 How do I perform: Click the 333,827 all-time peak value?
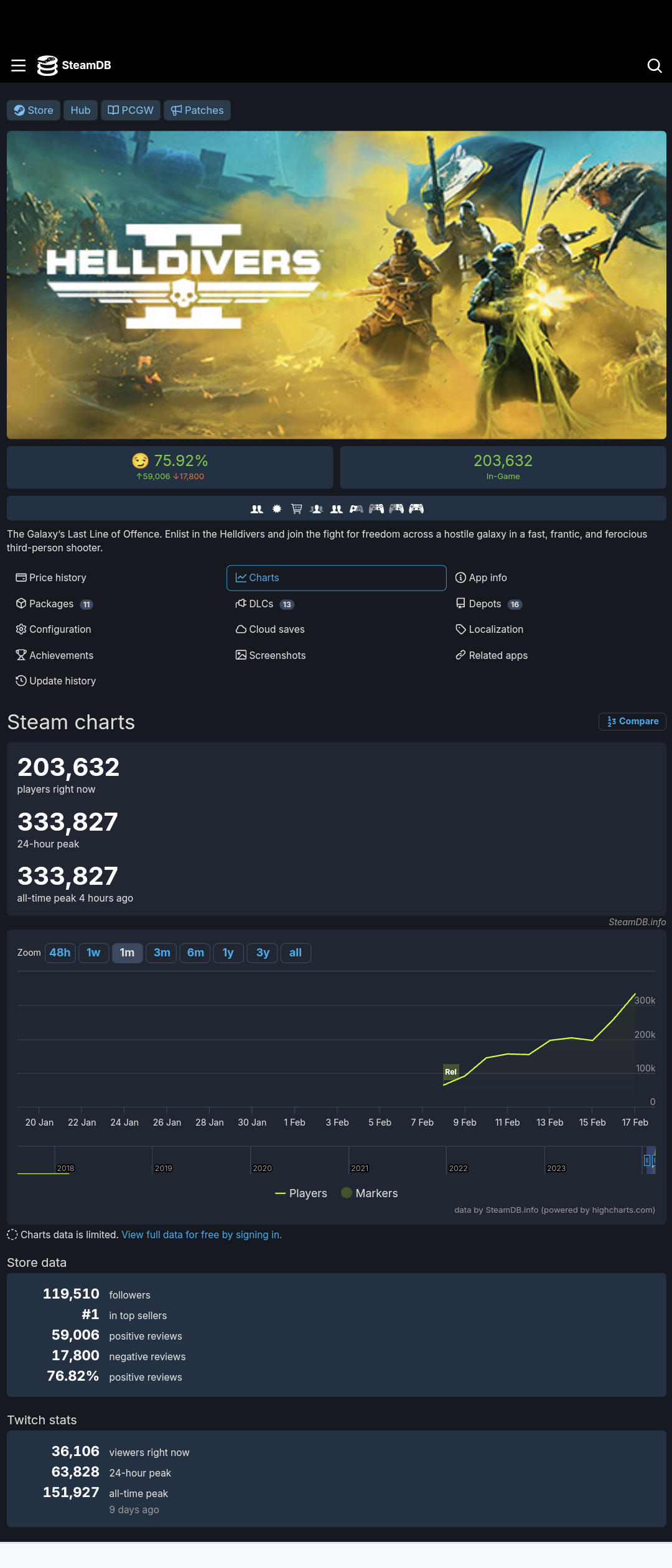pos(67,876)
